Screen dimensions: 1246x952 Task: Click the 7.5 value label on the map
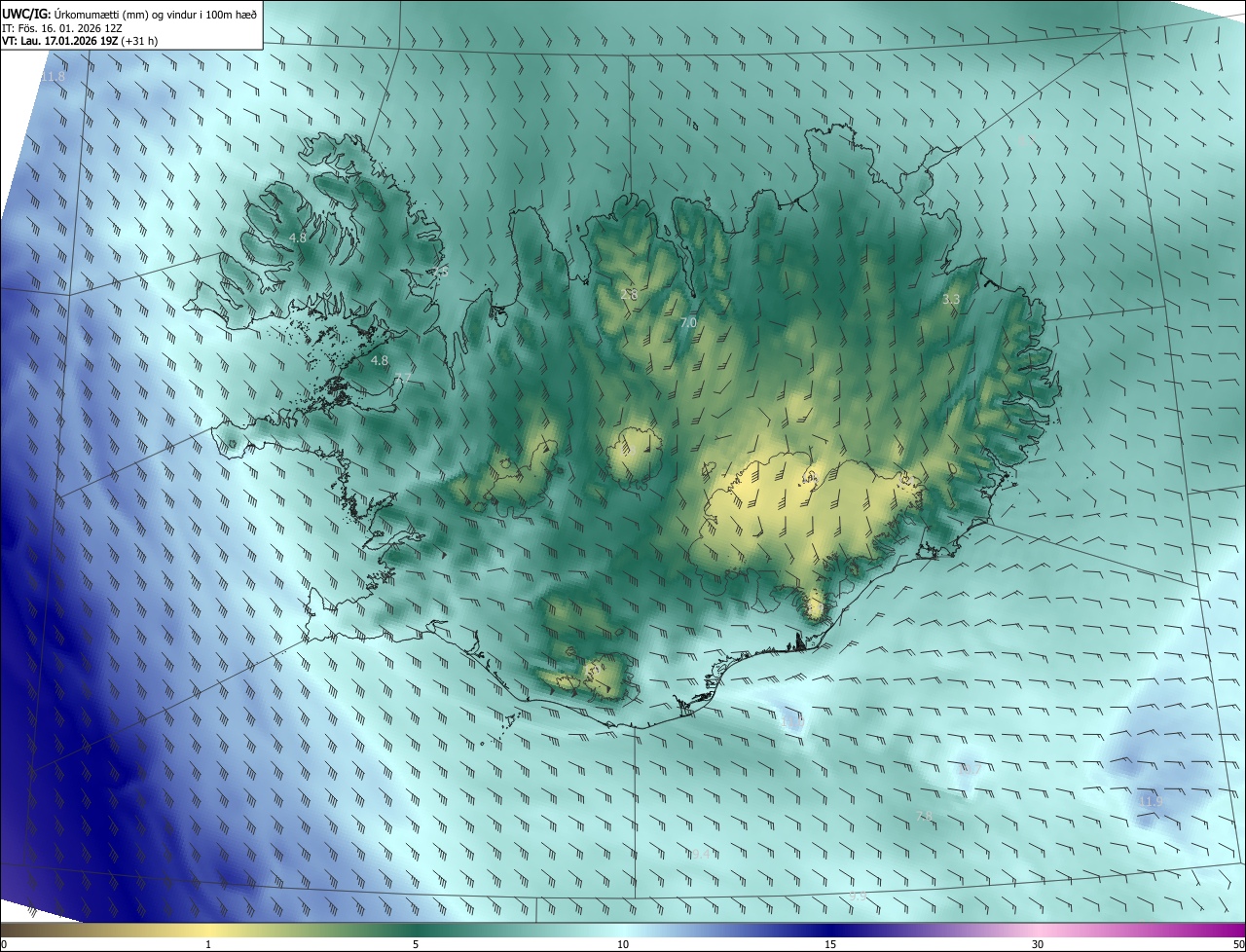pos(440,273)
